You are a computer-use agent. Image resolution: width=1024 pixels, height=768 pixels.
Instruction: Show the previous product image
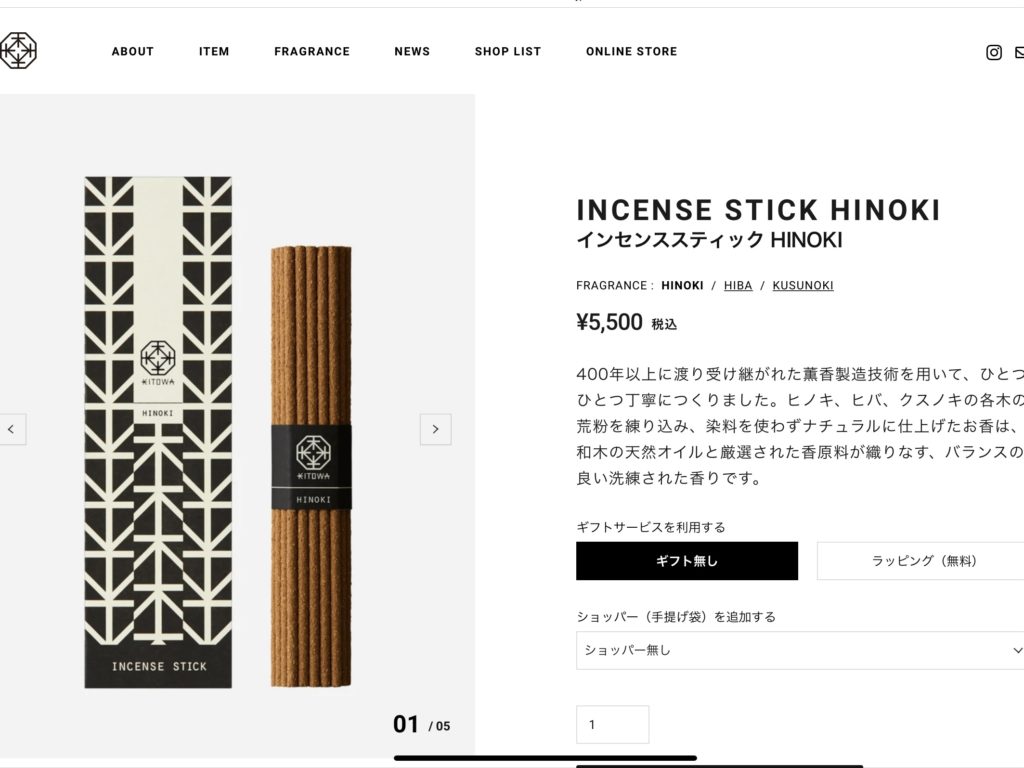point(12,429)
